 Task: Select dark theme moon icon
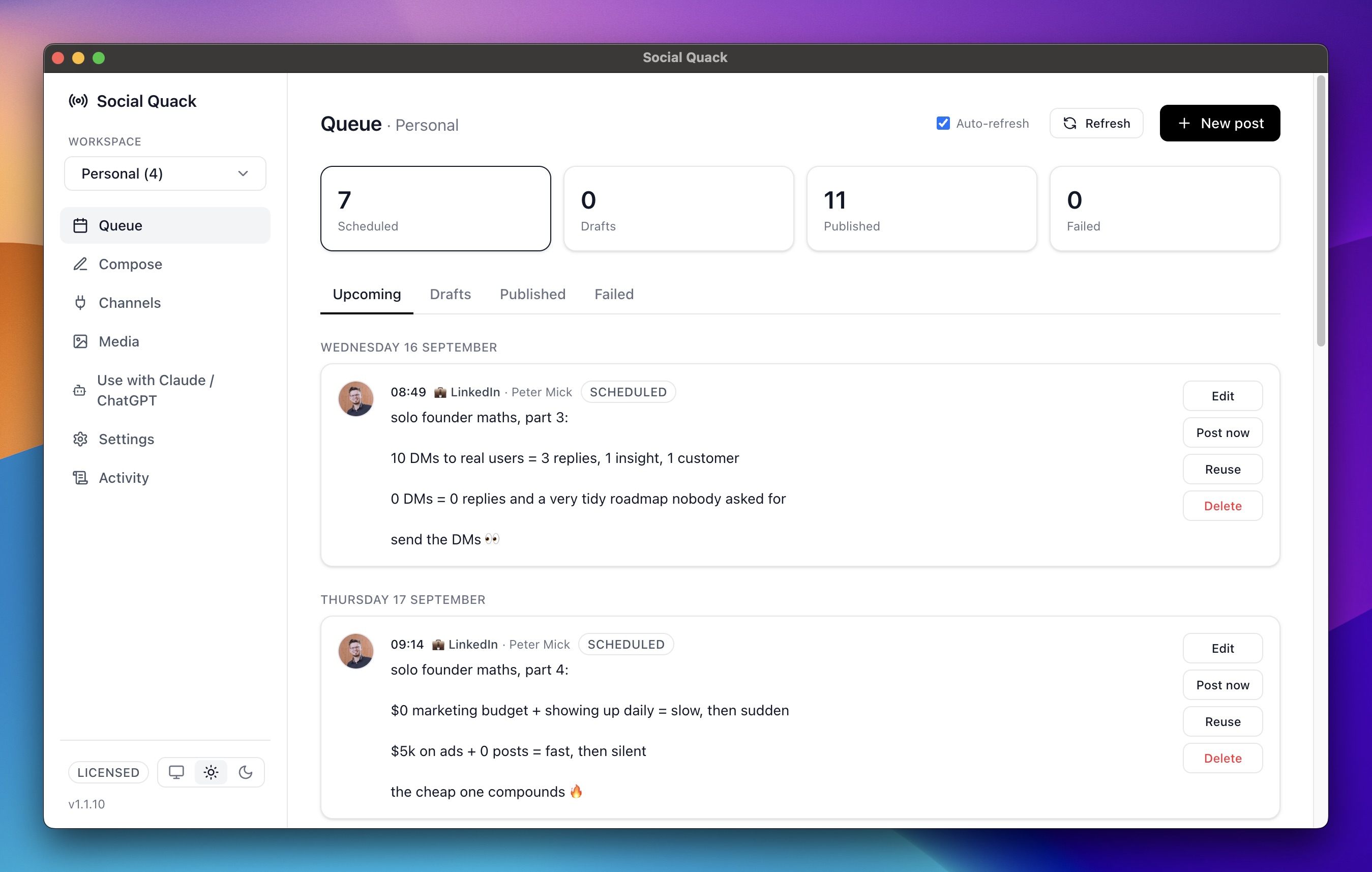[246, 772]
